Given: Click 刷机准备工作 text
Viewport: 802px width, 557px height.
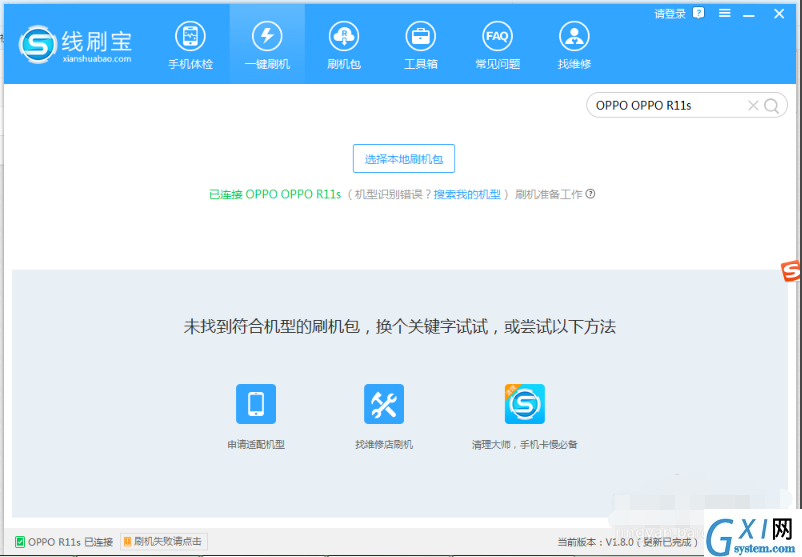Looking at the screenshot, I should tap(548, 194).
